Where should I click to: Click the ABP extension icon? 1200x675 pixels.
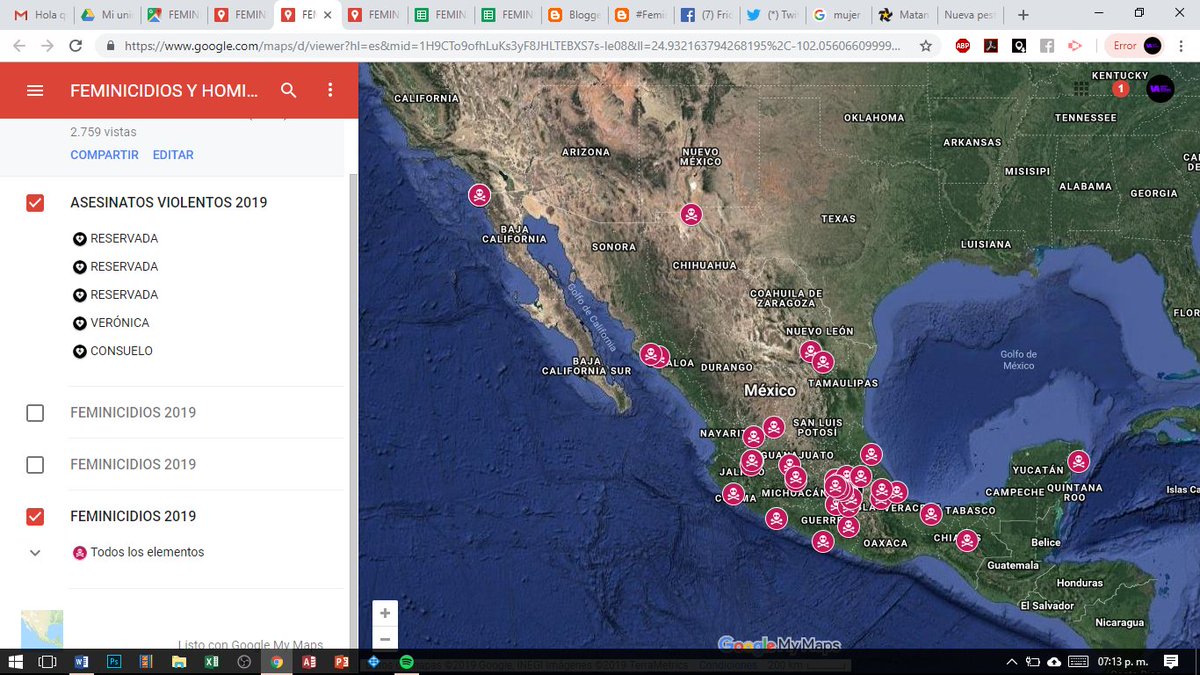(x=963, y=46)
